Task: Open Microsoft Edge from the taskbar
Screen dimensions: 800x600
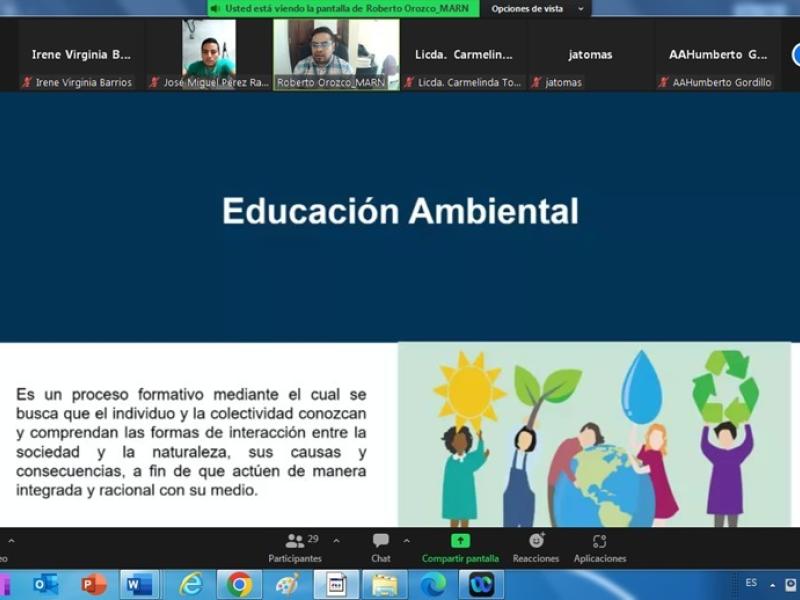Action: click(x=433, y=584)
